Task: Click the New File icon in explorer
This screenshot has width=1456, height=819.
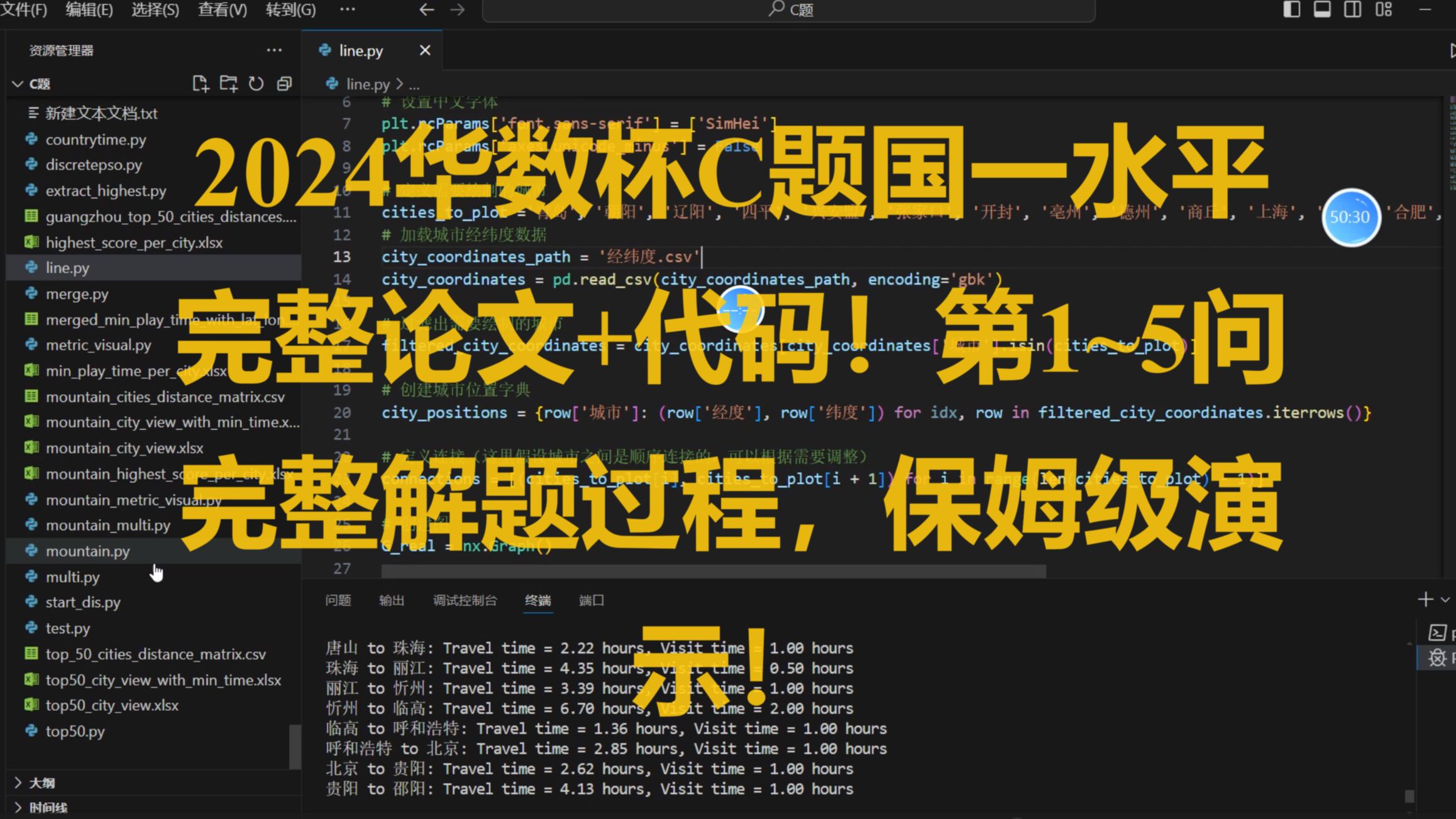Action: (200, 84)
